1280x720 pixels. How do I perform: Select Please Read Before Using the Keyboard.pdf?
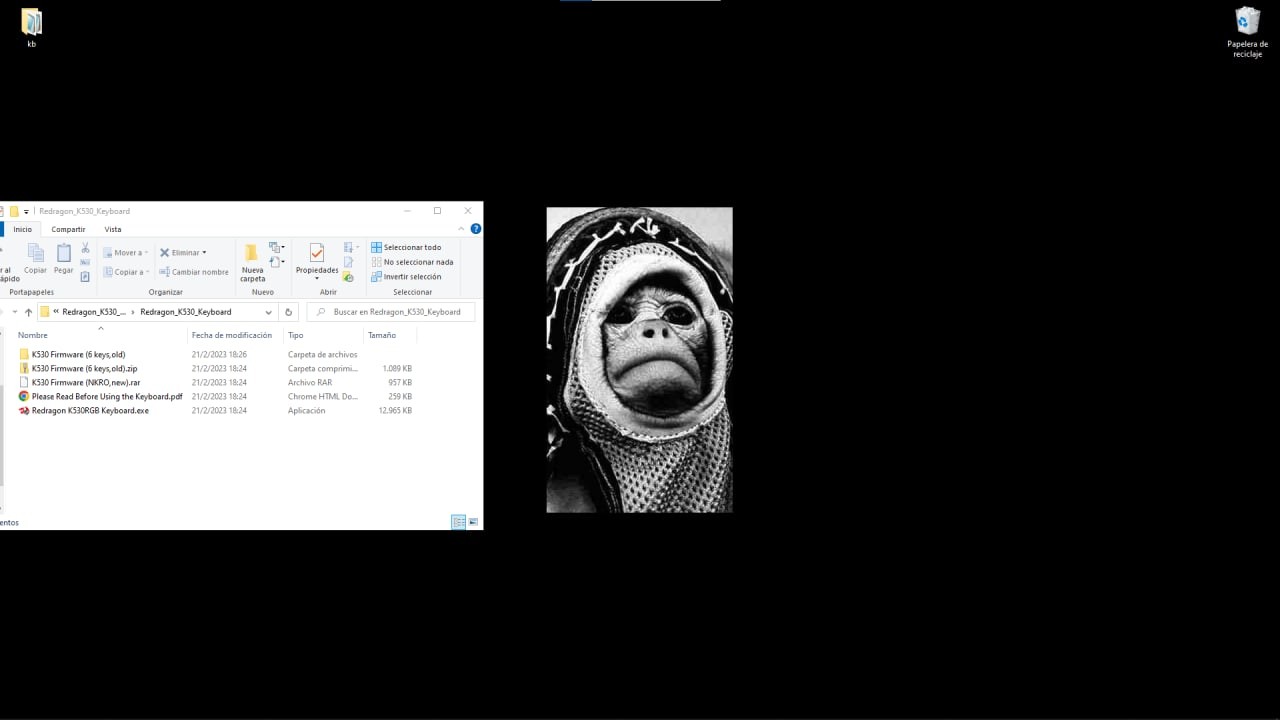(x=107, y=396)
